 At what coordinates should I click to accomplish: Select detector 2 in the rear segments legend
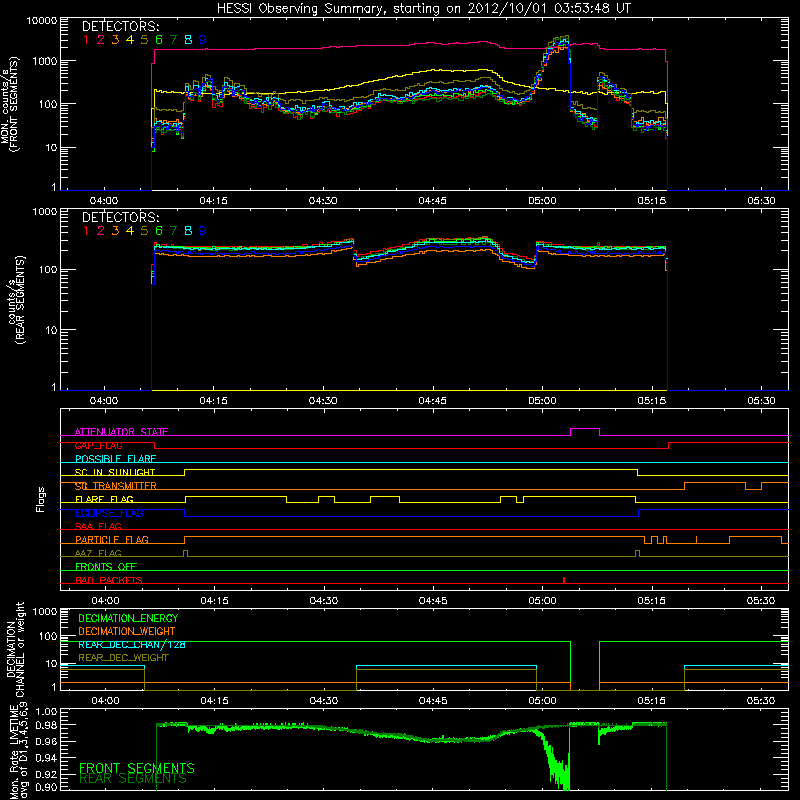point(101,231)
